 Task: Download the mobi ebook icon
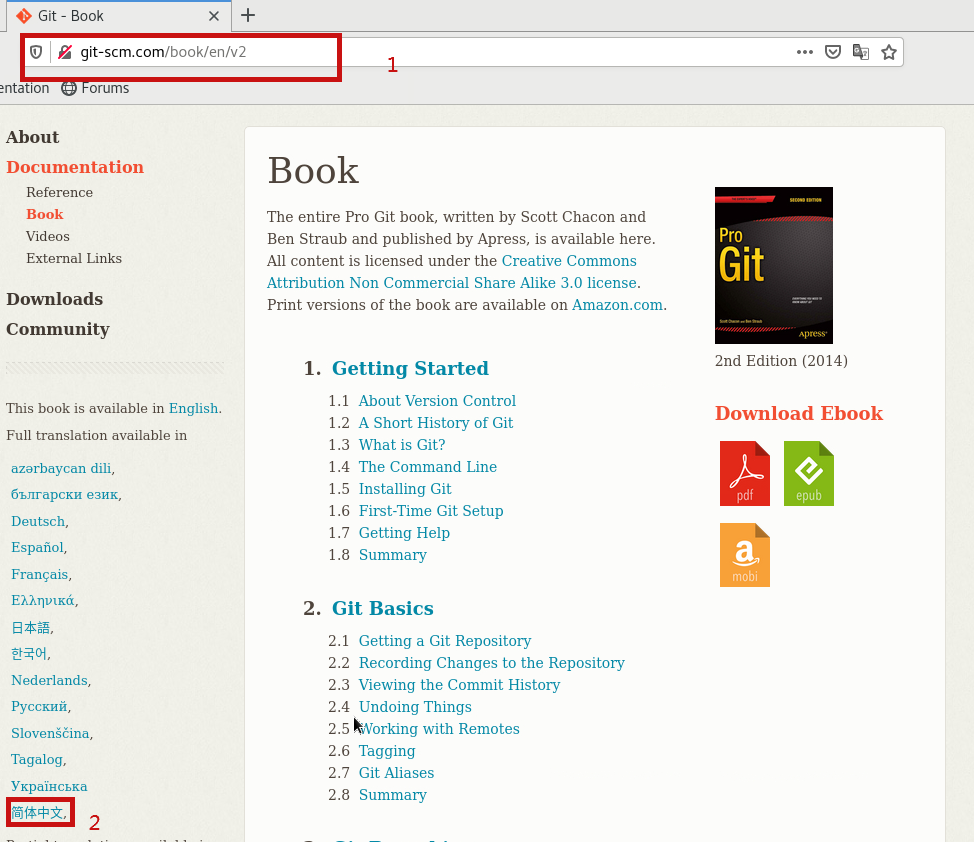click(x=745, y=555)
